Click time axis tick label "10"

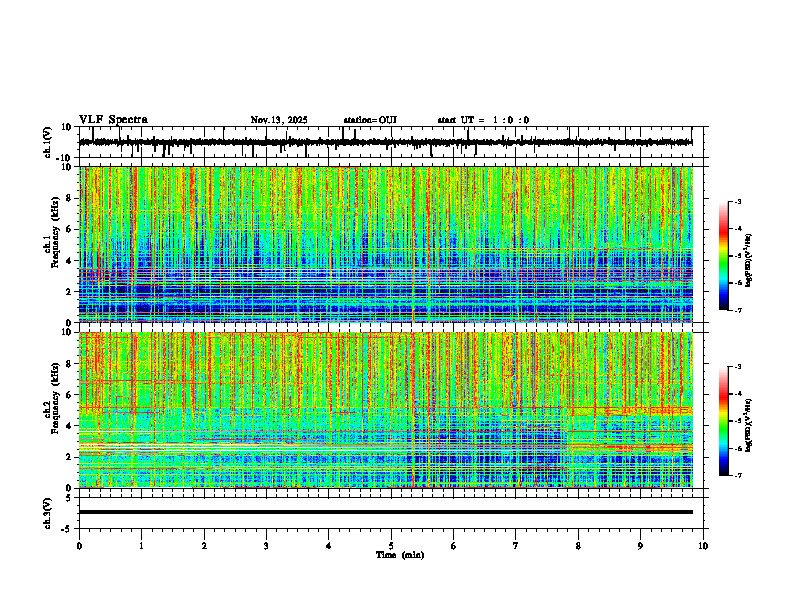click(x=703, y=546)
